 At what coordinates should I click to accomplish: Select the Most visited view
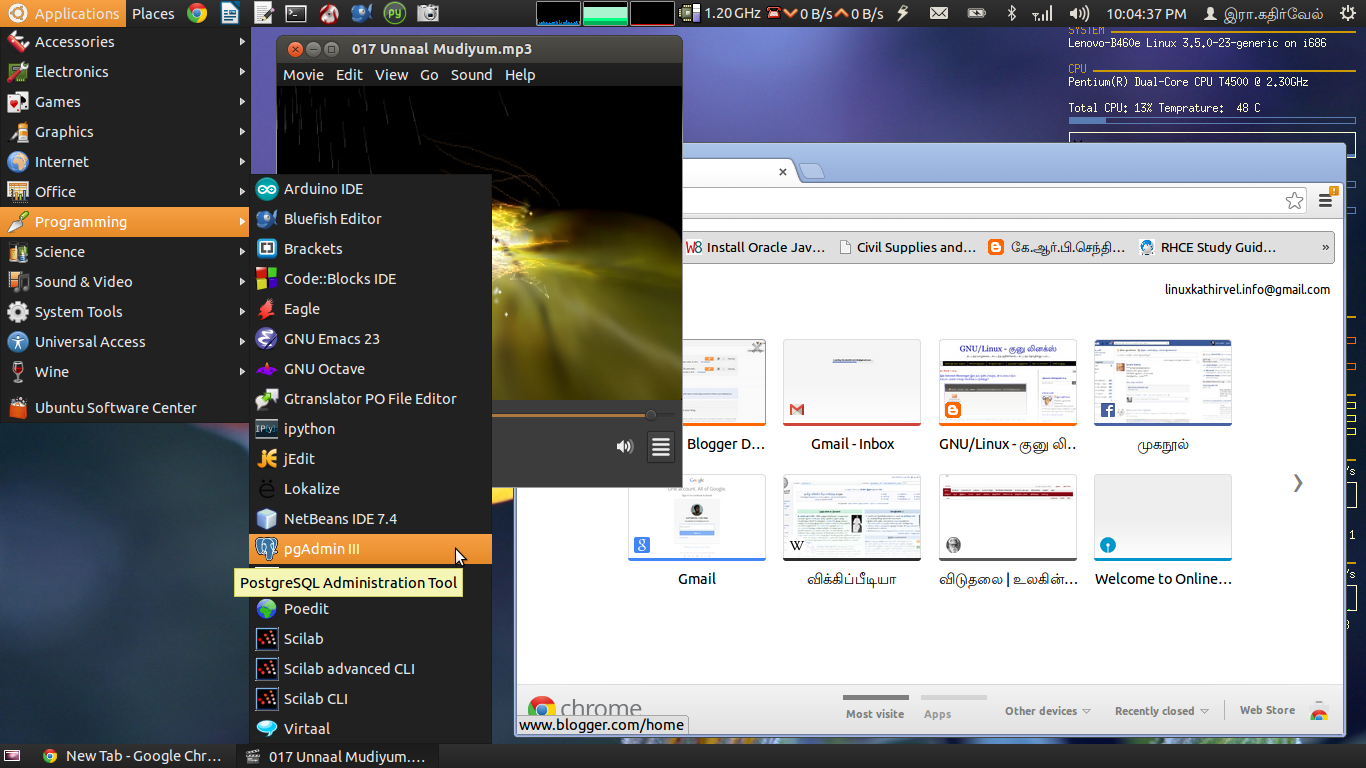875,713
